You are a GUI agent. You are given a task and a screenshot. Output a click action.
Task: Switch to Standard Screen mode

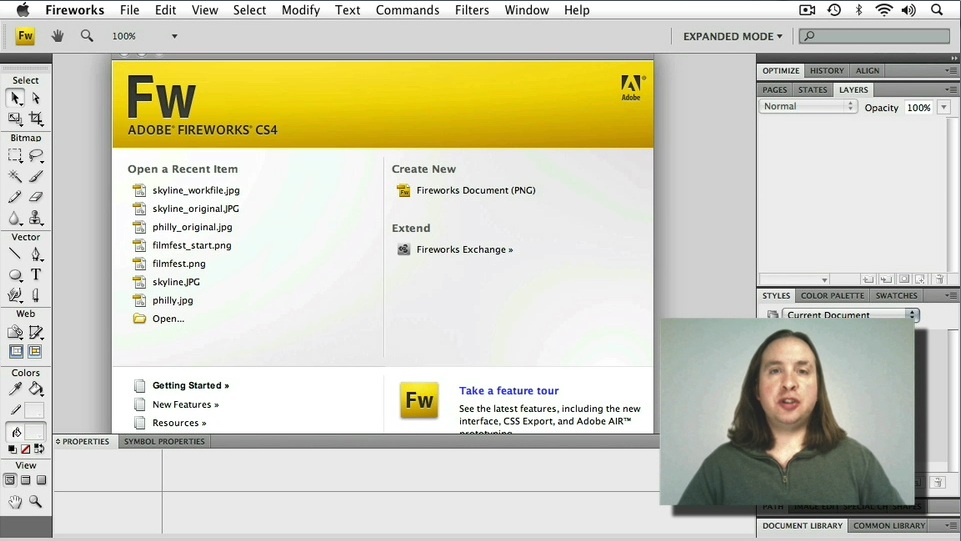10,480
